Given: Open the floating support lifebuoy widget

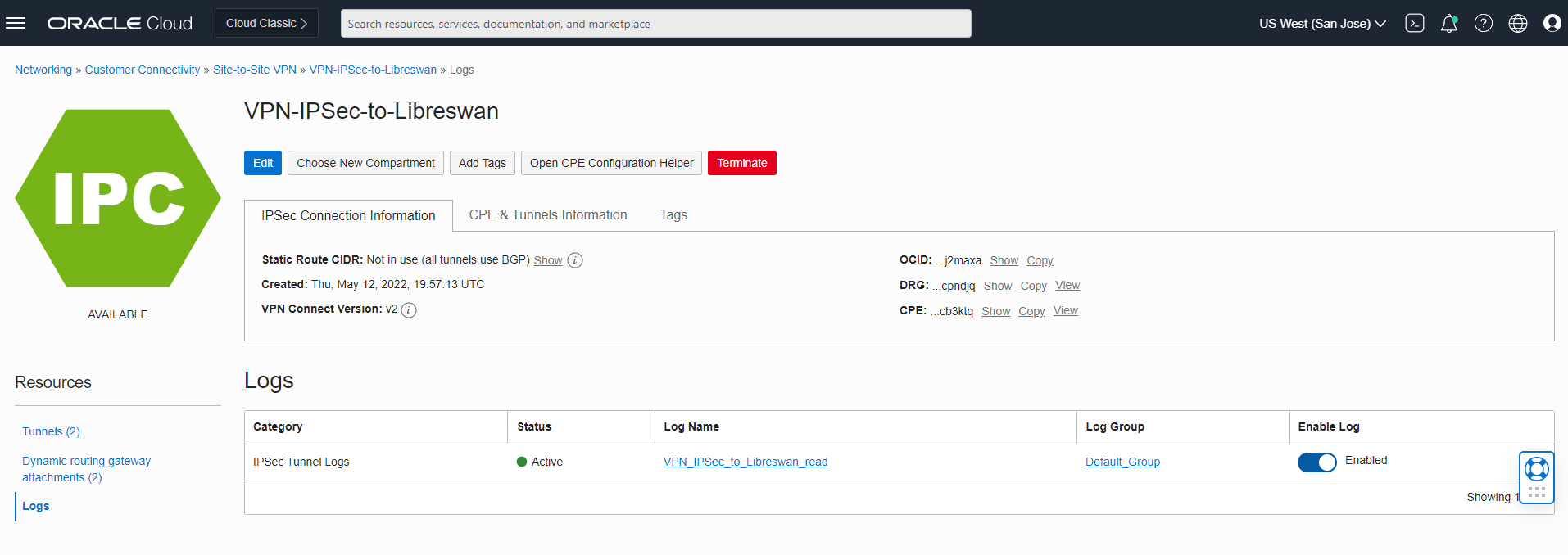Looking at the screenshot, I should click(x=1536, y=469).
